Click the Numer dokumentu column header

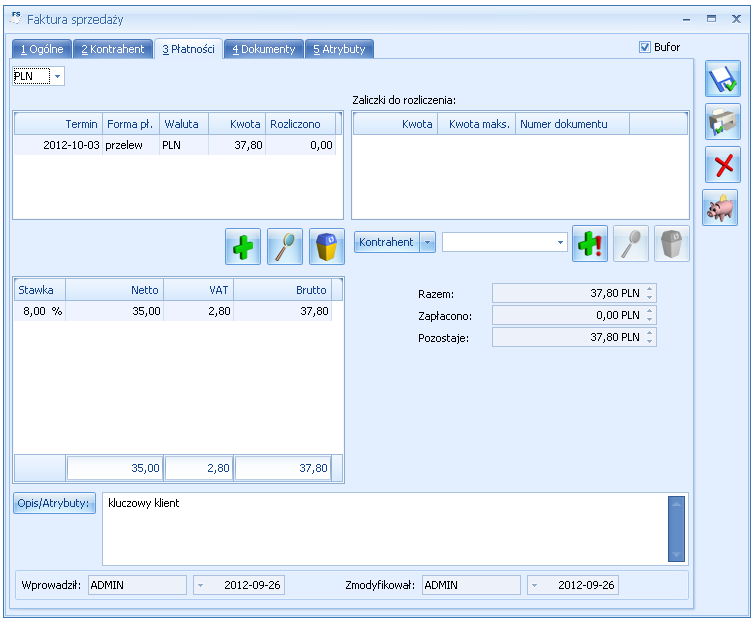572,124
